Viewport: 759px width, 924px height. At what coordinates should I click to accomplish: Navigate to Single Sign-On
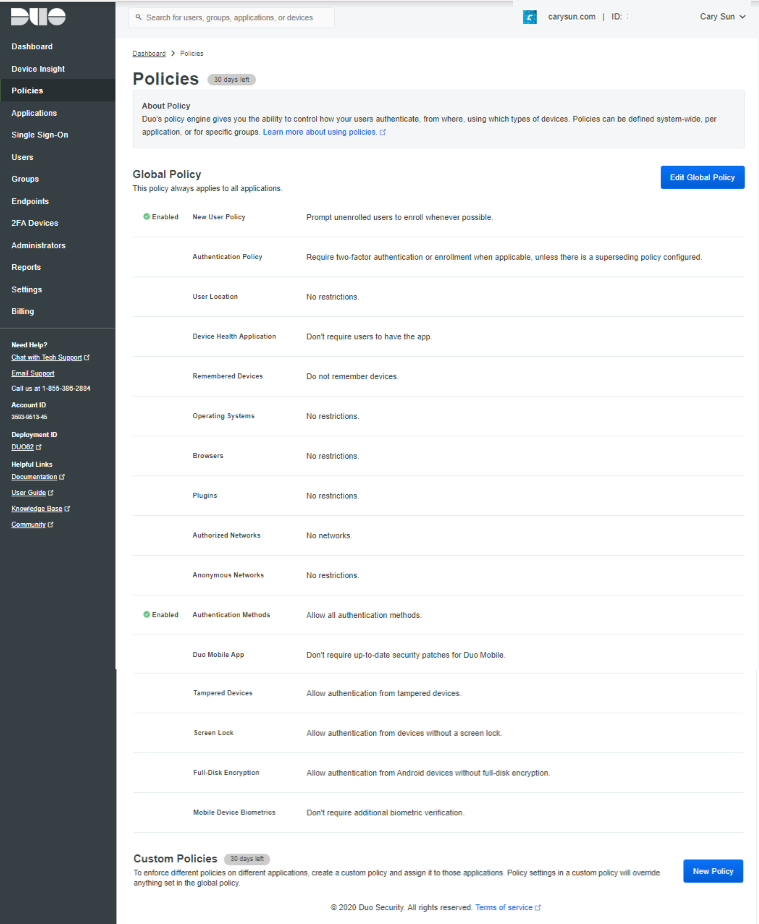coord(39,135)
